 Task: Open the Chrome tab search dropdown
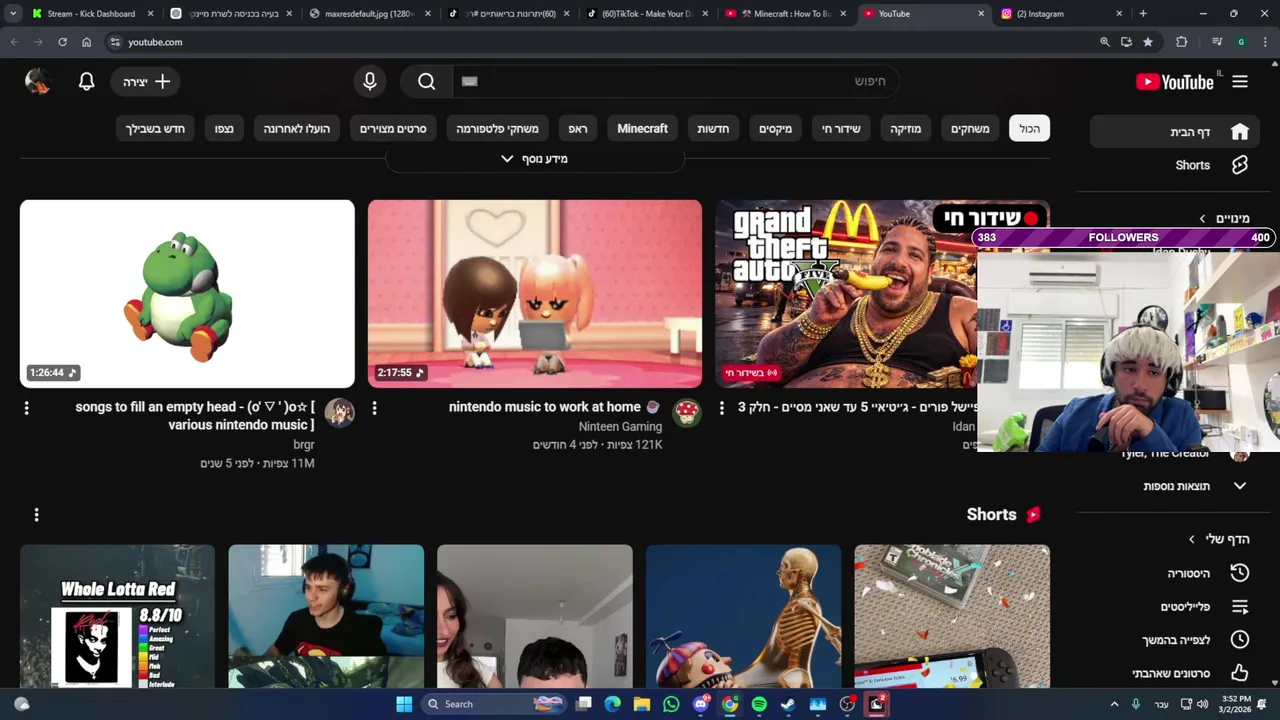pyautogui.click(x=13, y=14)
